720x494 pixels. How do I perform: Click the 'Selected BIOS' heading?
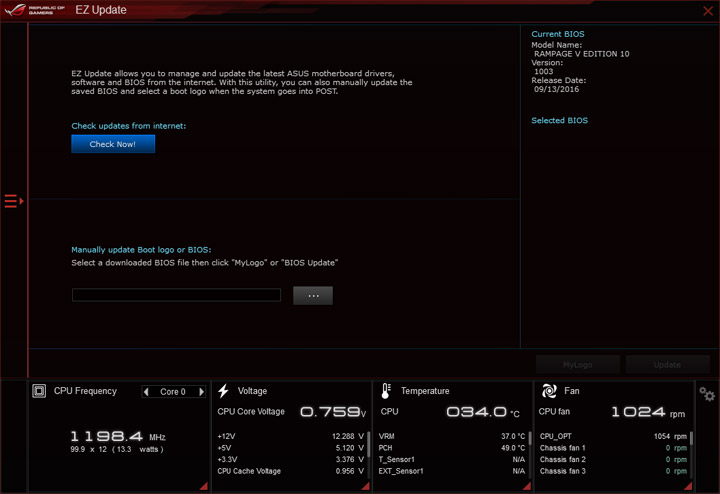click(559, 120)
